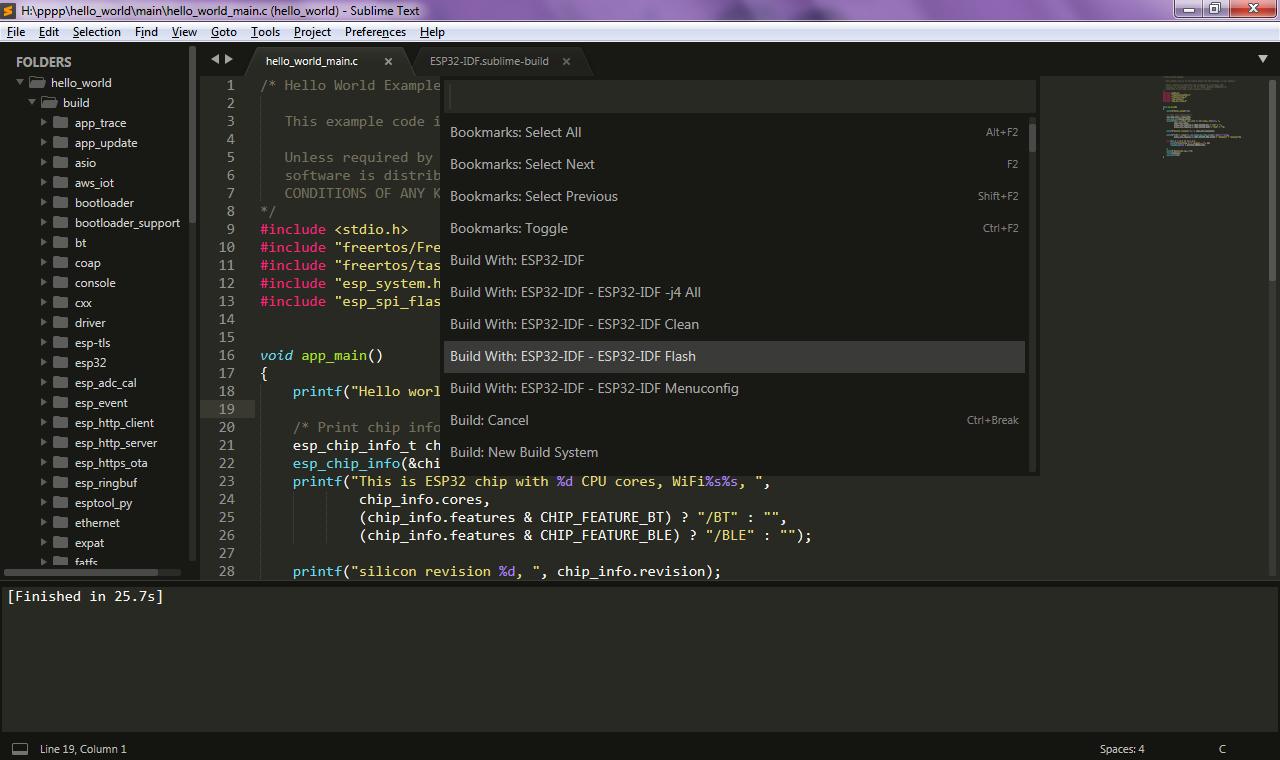
Task: Click the cxx folder icon
Action: tap(60, 303)
